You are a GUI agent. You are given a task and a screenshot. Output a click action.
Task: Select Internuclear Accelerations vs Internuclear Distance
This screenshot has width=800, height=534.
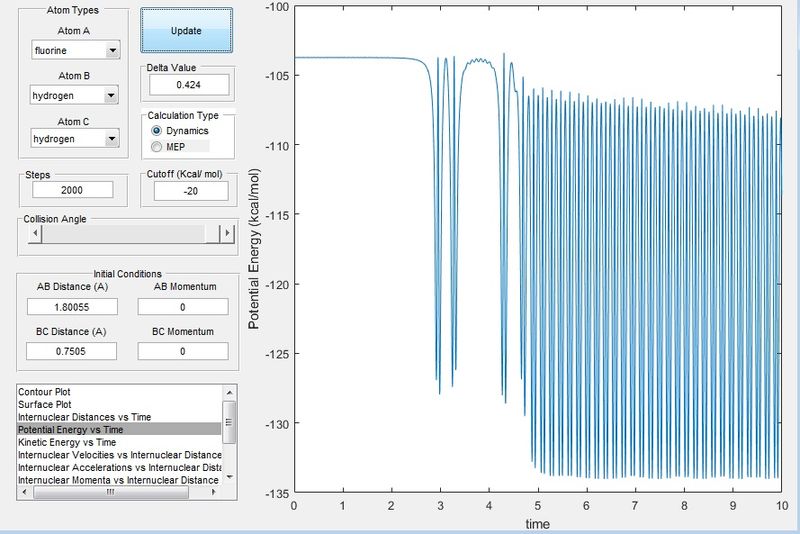point(120,467)
